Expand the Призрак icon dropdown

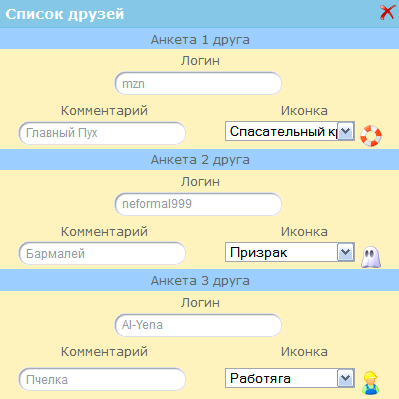tap(289, 252)
